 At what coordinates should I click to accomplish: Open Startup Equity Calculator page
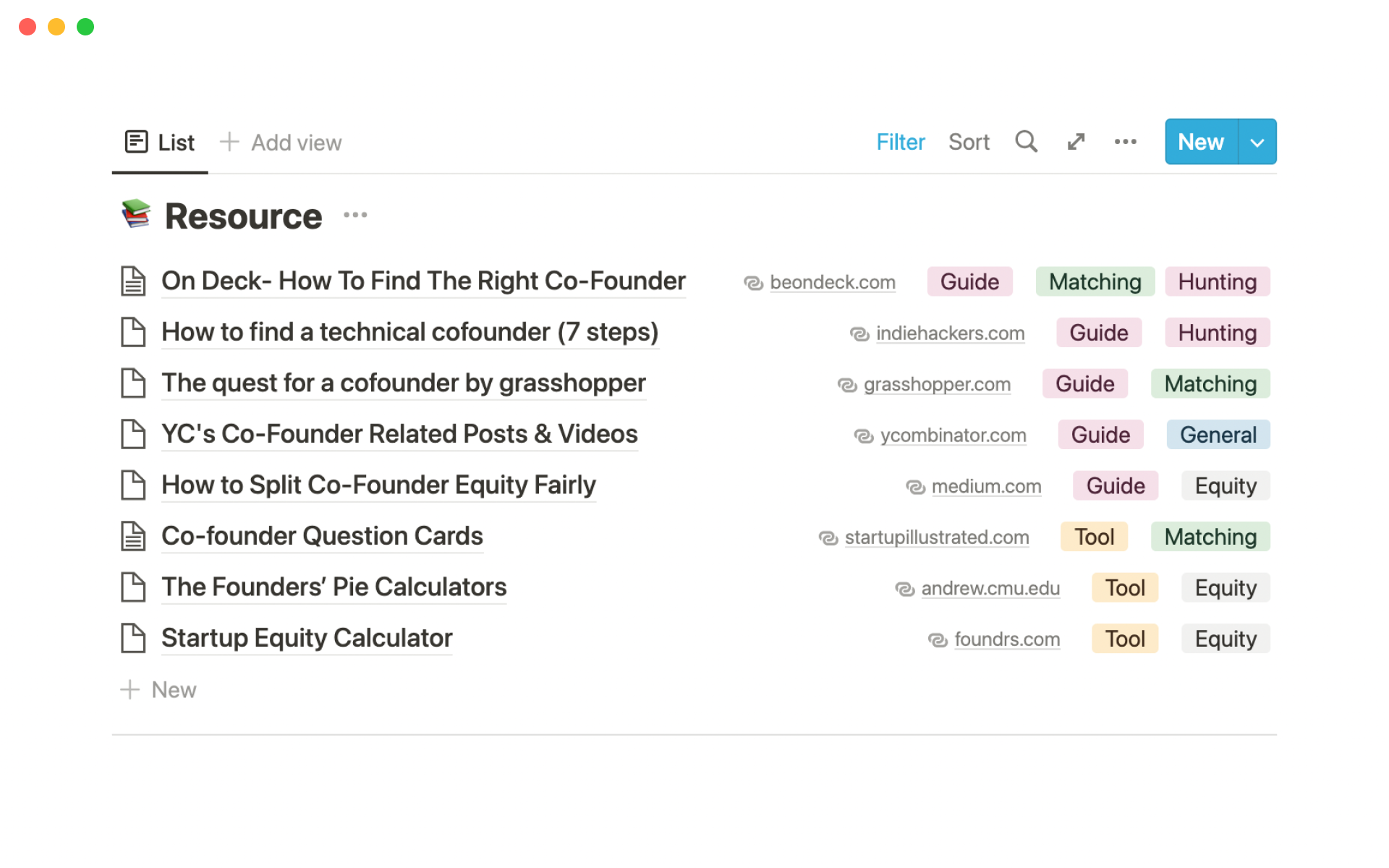click(x=307, y=638)
